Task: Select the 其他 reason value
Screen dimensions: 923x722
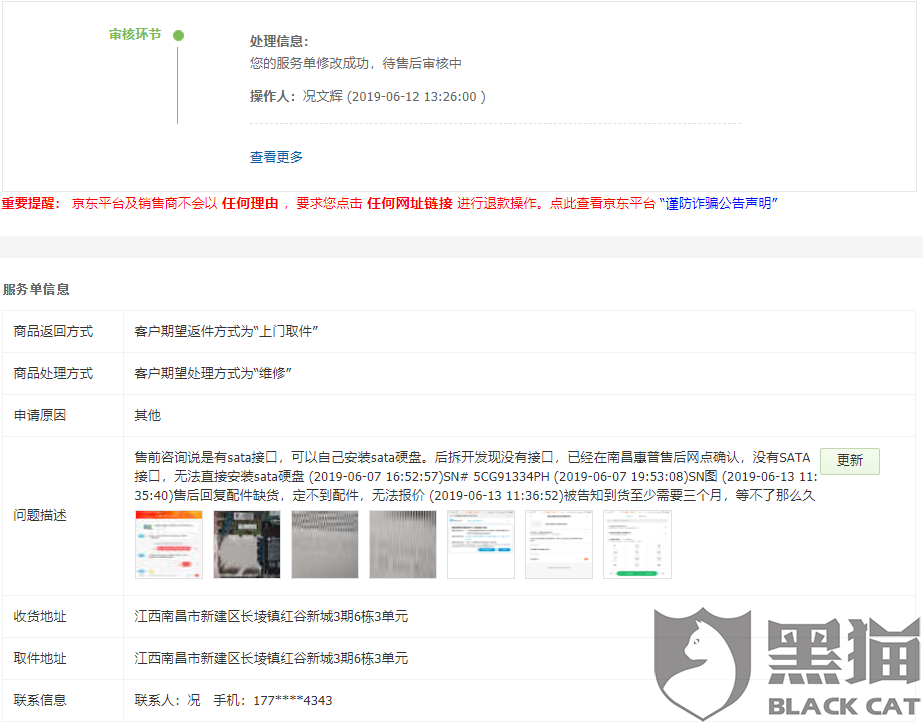Action: tap(147, 415)
